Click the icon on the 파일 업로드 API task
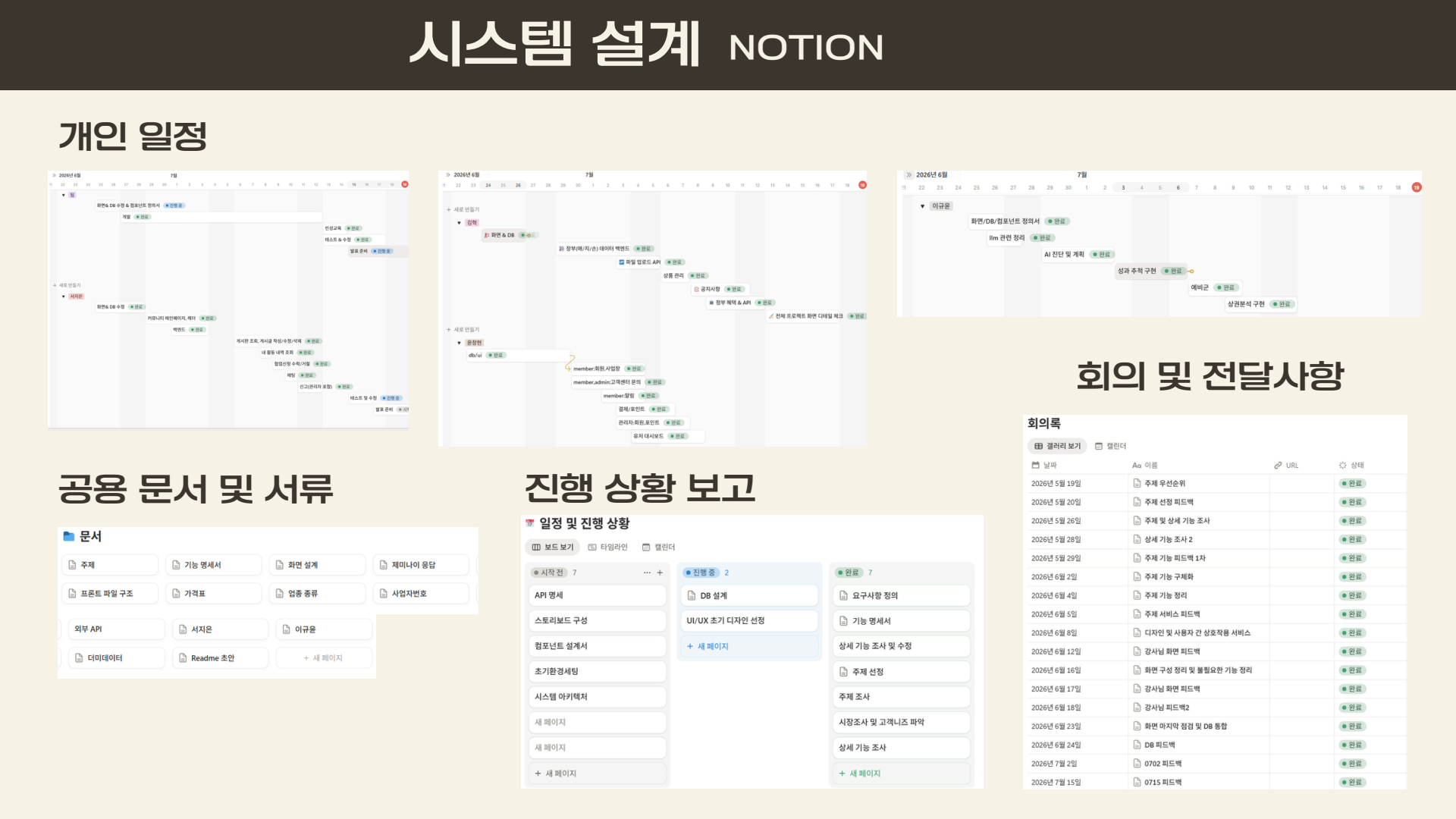Image resolution: width=1456 pixels, height=819 pixels. [621, 262]
